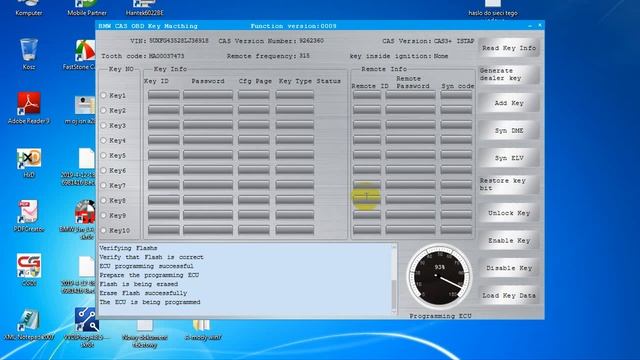Launch Adobe Reader 9 from desktop
Viewport: 640px width, 360px height.
(x=29, y=108)
